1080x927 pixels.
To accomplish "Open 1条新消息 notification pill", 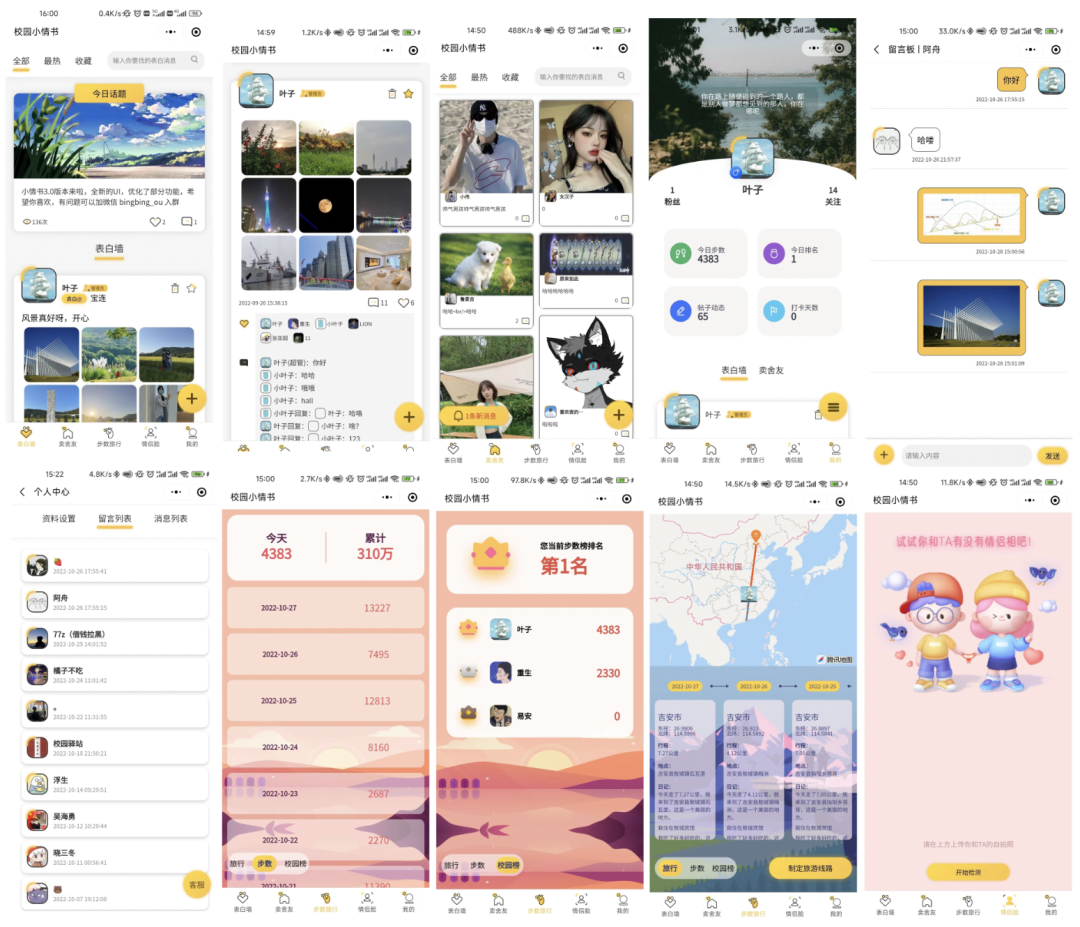I will pos(475,416).
